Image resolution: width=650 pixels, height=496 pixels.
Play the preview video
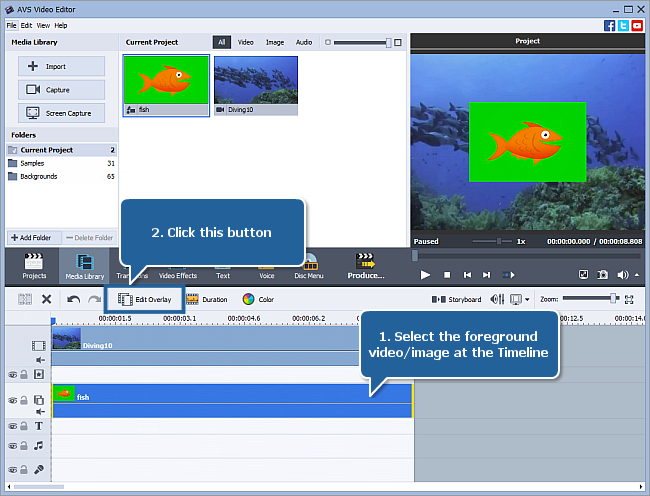[x=425, y=275]
